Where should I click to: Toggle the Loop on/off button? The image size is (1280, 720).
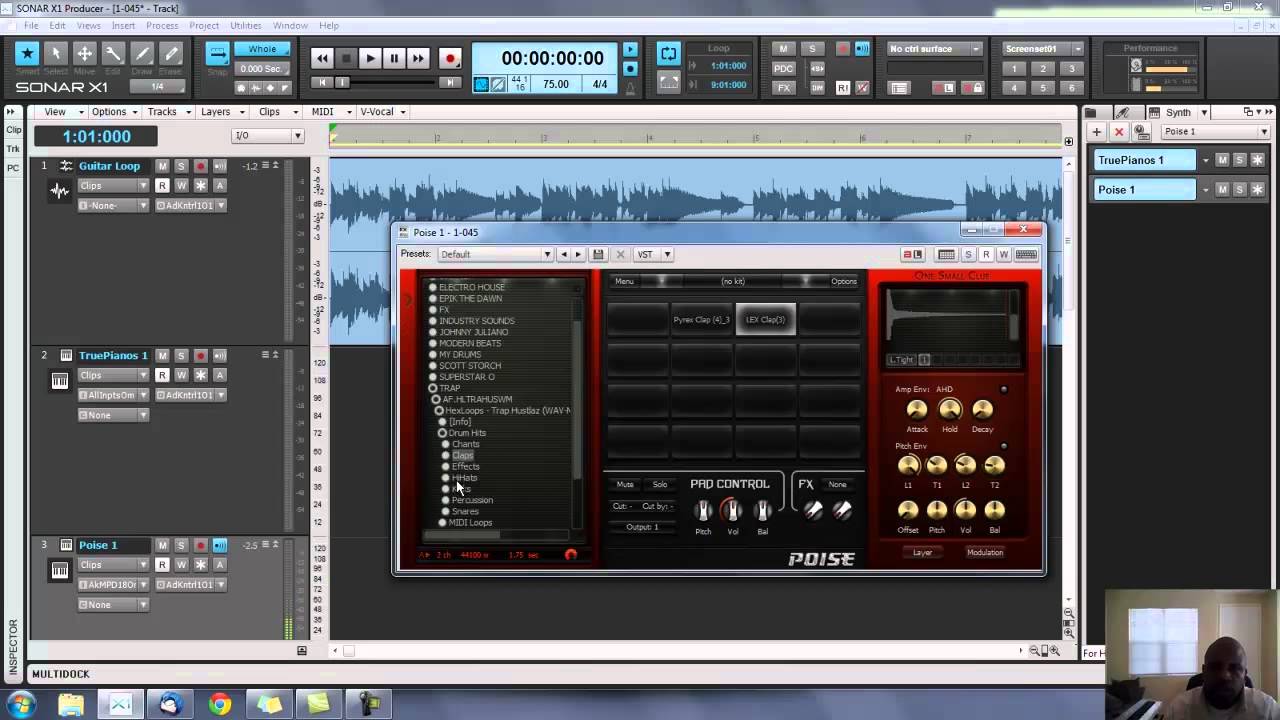point(668,54)
